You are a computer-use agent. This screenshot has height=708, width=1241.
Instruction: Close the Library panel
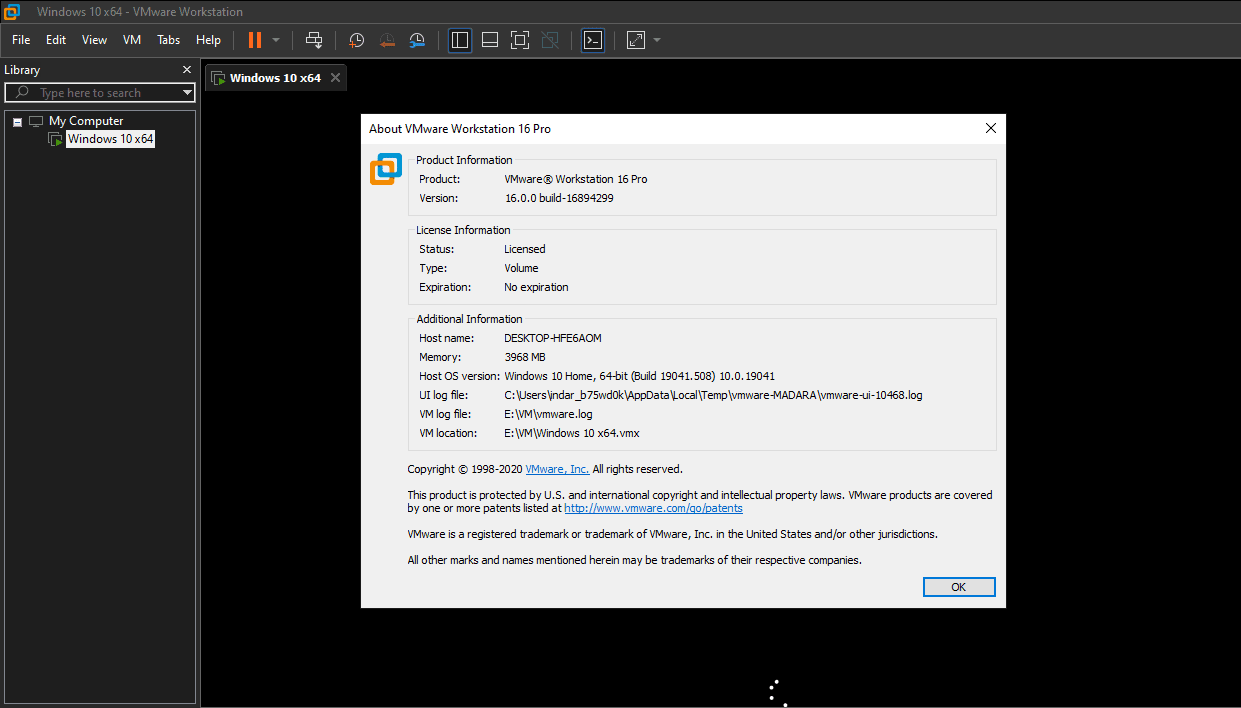(x=186, y=70)
